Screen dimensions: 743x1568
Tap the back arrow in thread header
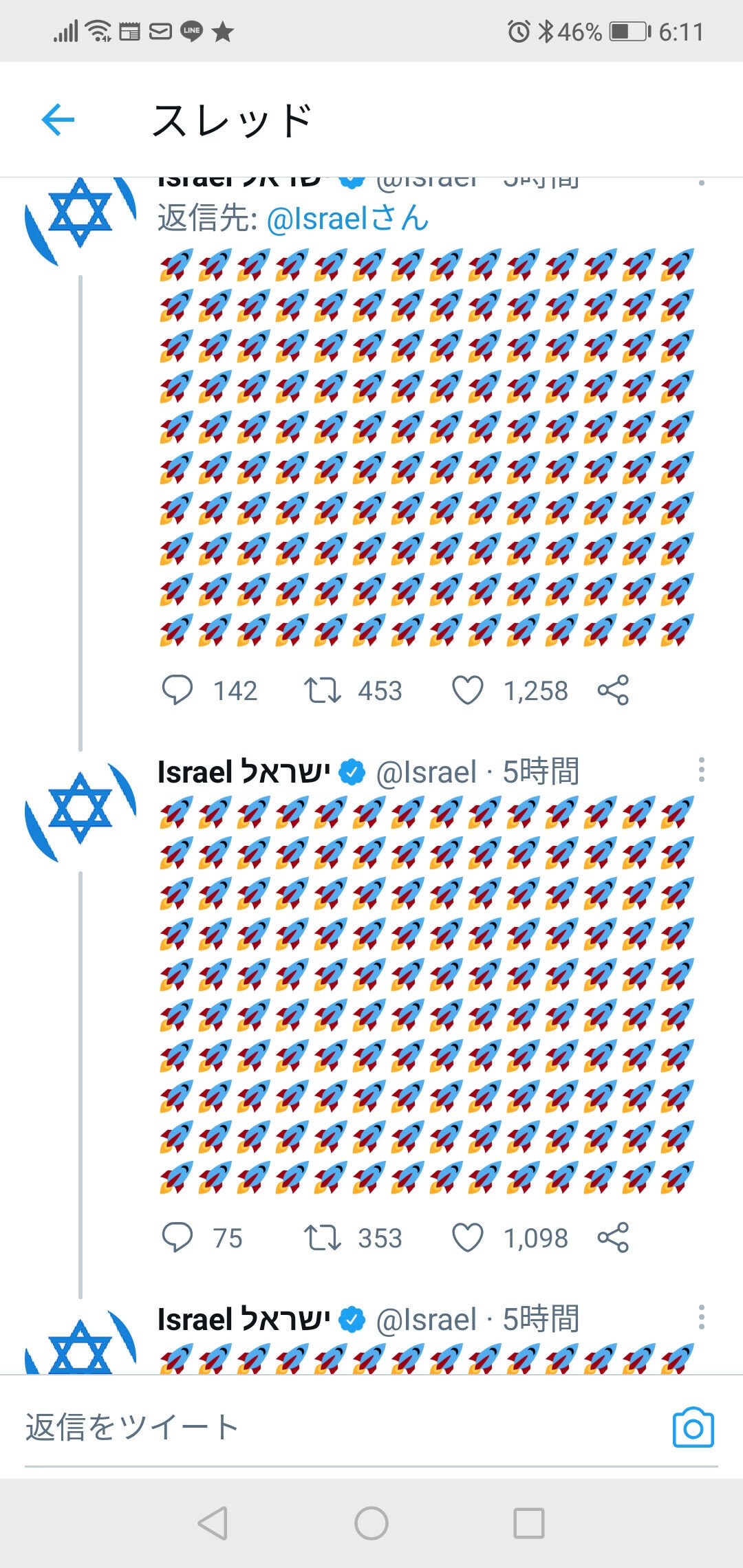[x=58, y=120]
